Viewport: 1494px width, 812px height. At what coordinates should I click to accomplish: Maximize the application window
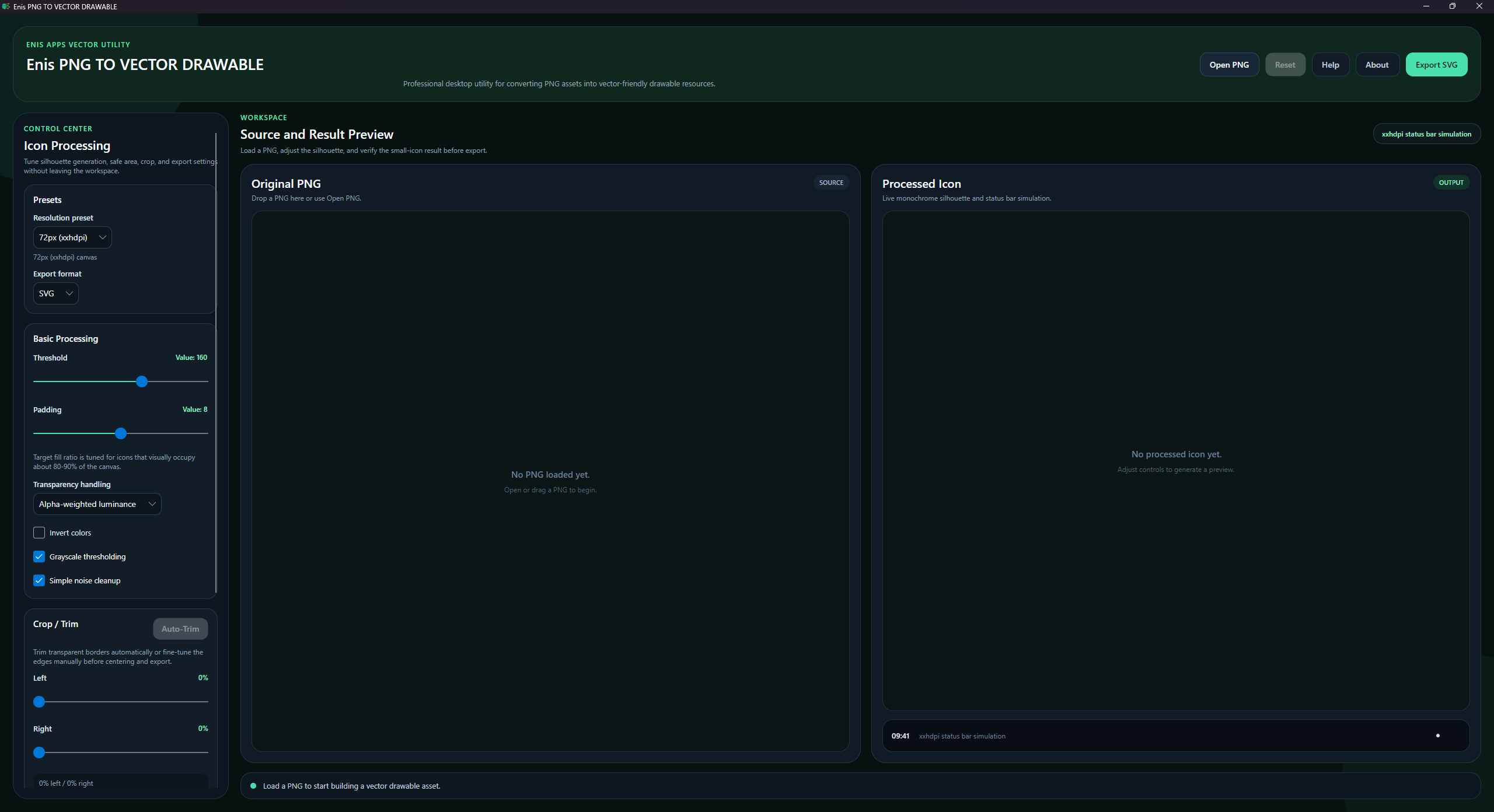[x=1453, y=6]
